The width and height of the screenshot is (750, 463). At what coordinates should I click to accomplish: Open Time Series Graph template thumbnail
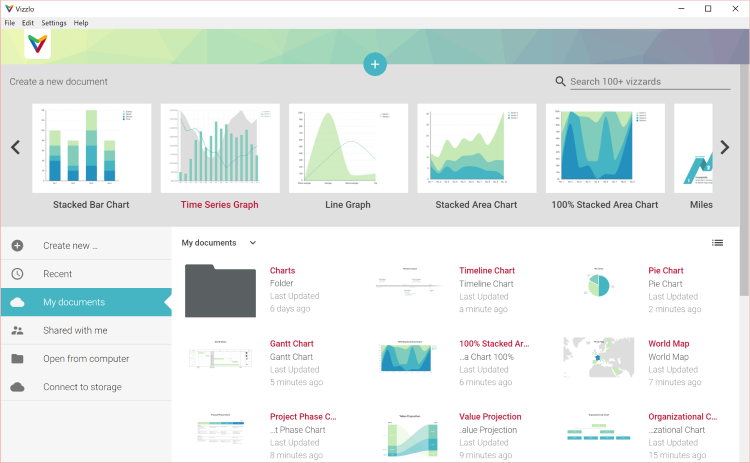pyautogui.click(x=220, y=148)
